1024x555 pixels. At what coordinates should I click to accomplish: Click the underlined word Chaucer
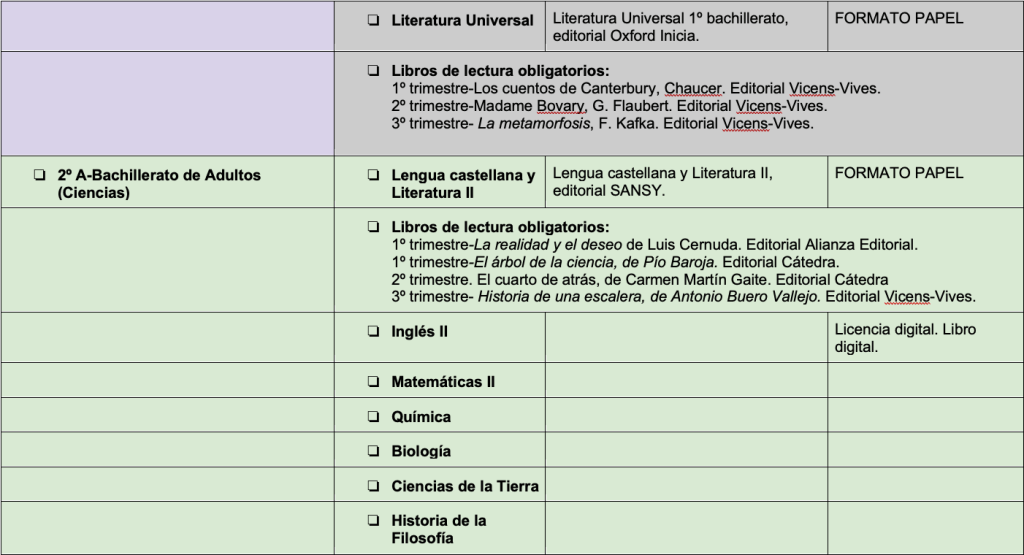click(x=693, y=88)
